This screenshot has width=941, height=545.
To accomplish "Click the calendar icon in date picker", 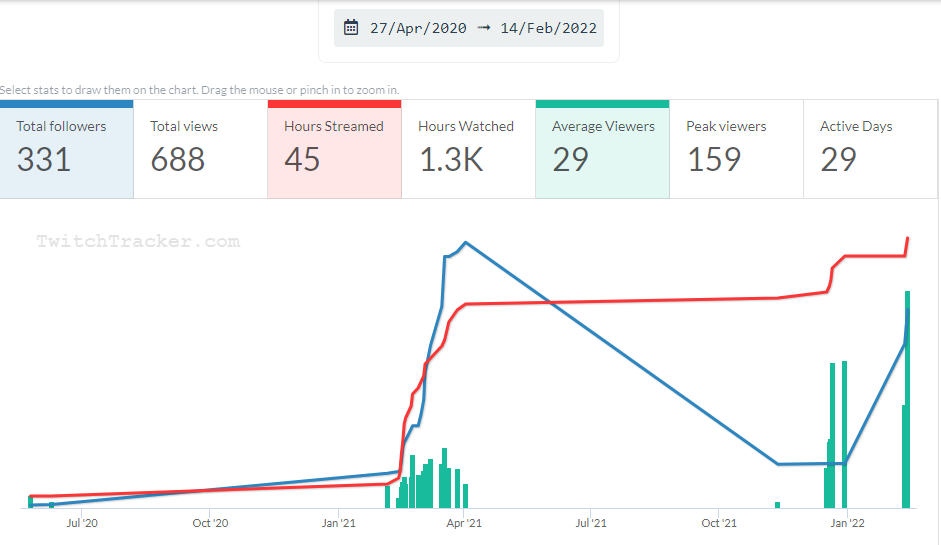I will click(351, 28).
